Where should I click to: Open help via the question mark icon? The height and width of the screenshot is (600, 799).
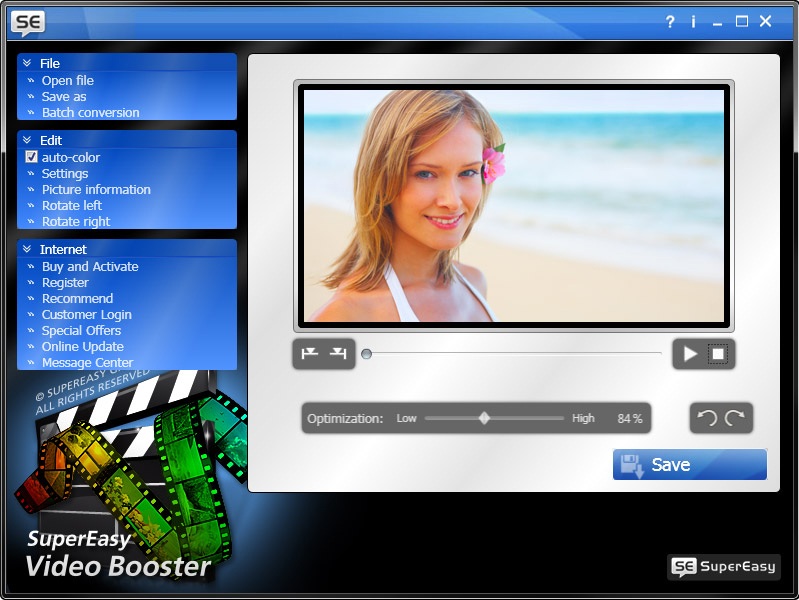pos(670,21)
